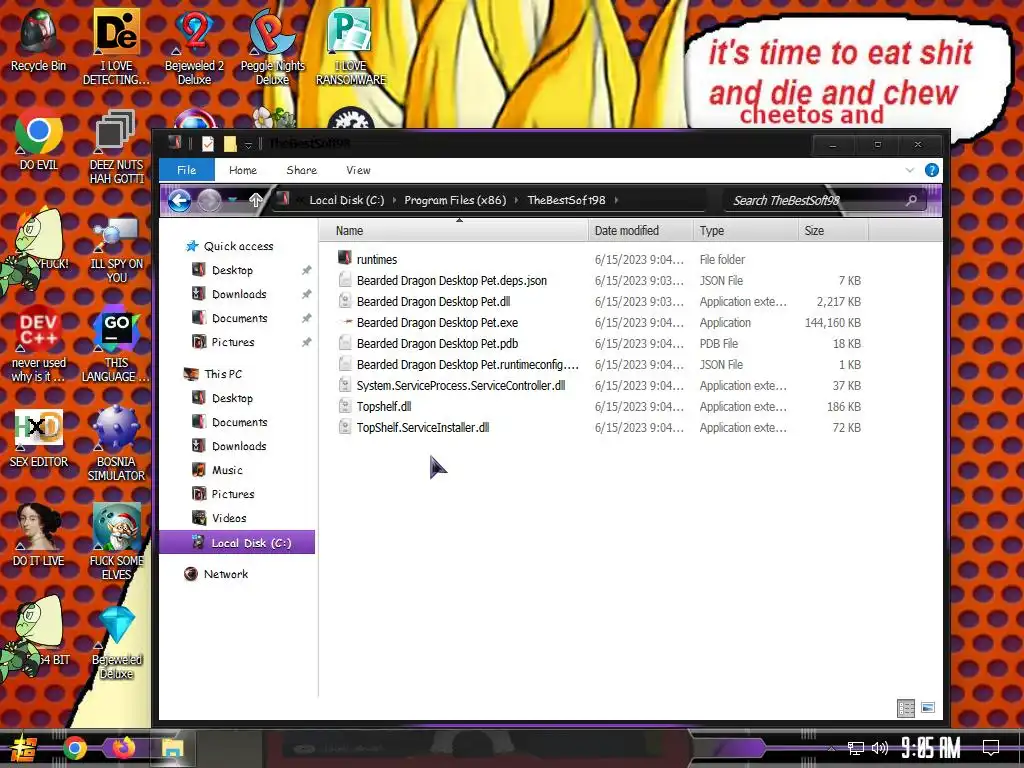Open the Recycle Bin desktop icon
Viewport: 1024px width, 768px height.
38,39
